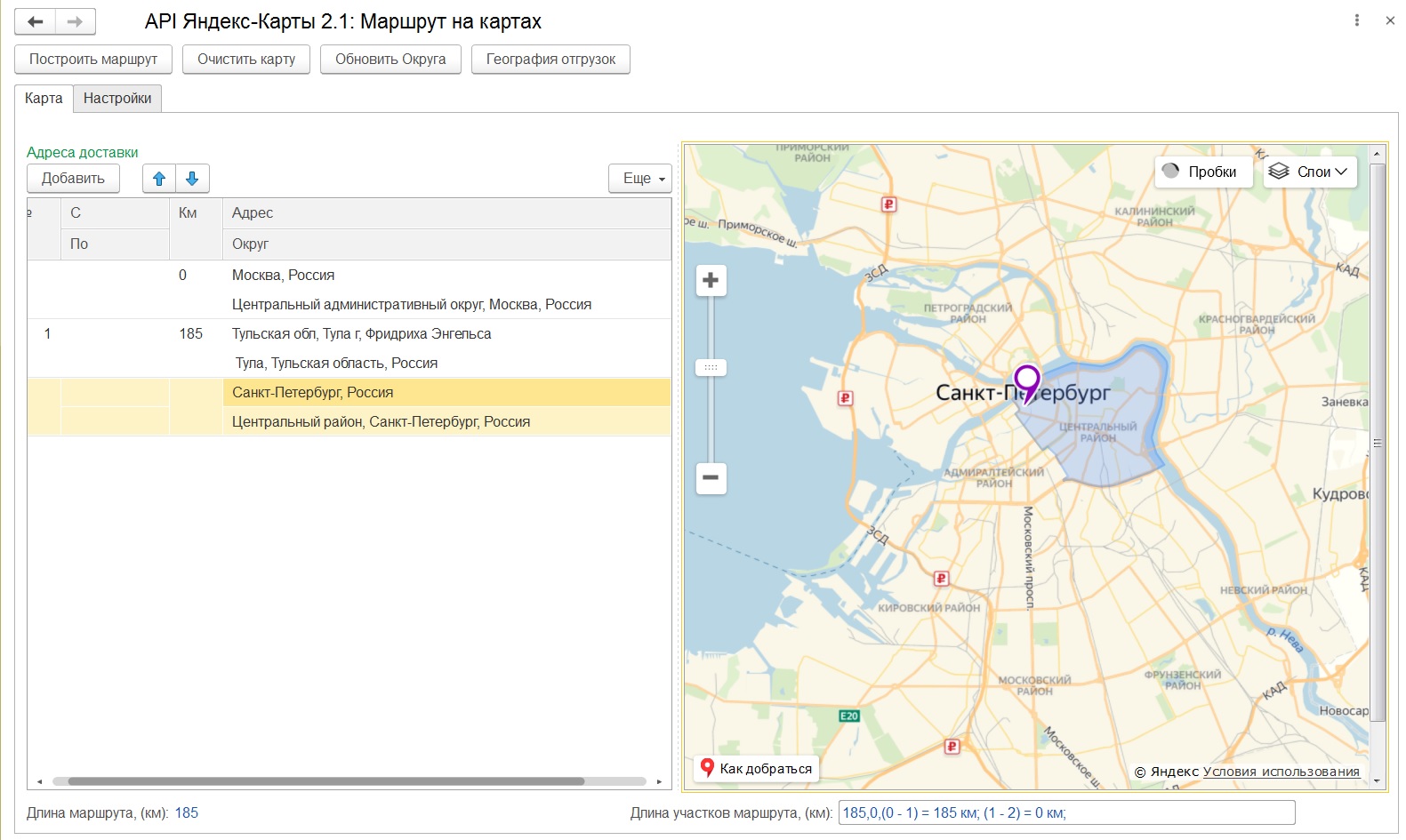Close the form with the X icon
Image resolution: width=1406 pixels, height=840 pixels.
tap(1390, 20)
